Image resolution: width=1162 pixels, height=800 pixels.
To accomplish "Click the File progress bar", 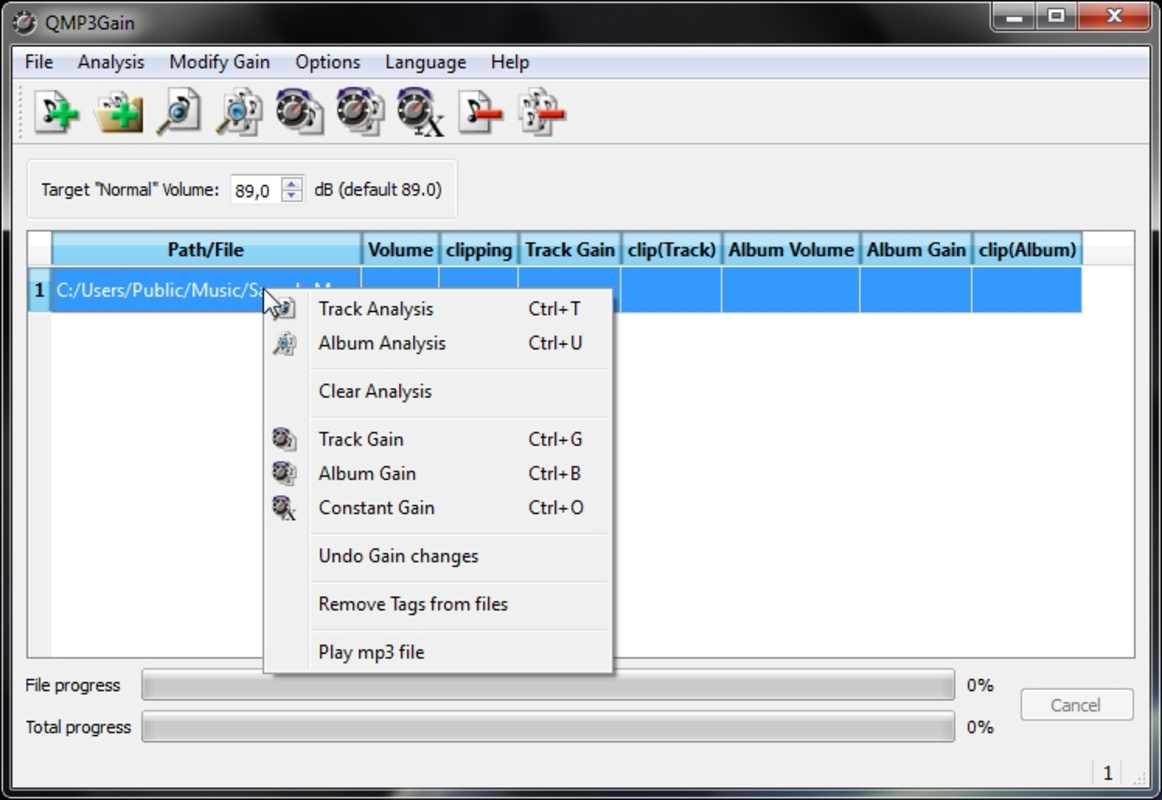I will click(548, 685).
